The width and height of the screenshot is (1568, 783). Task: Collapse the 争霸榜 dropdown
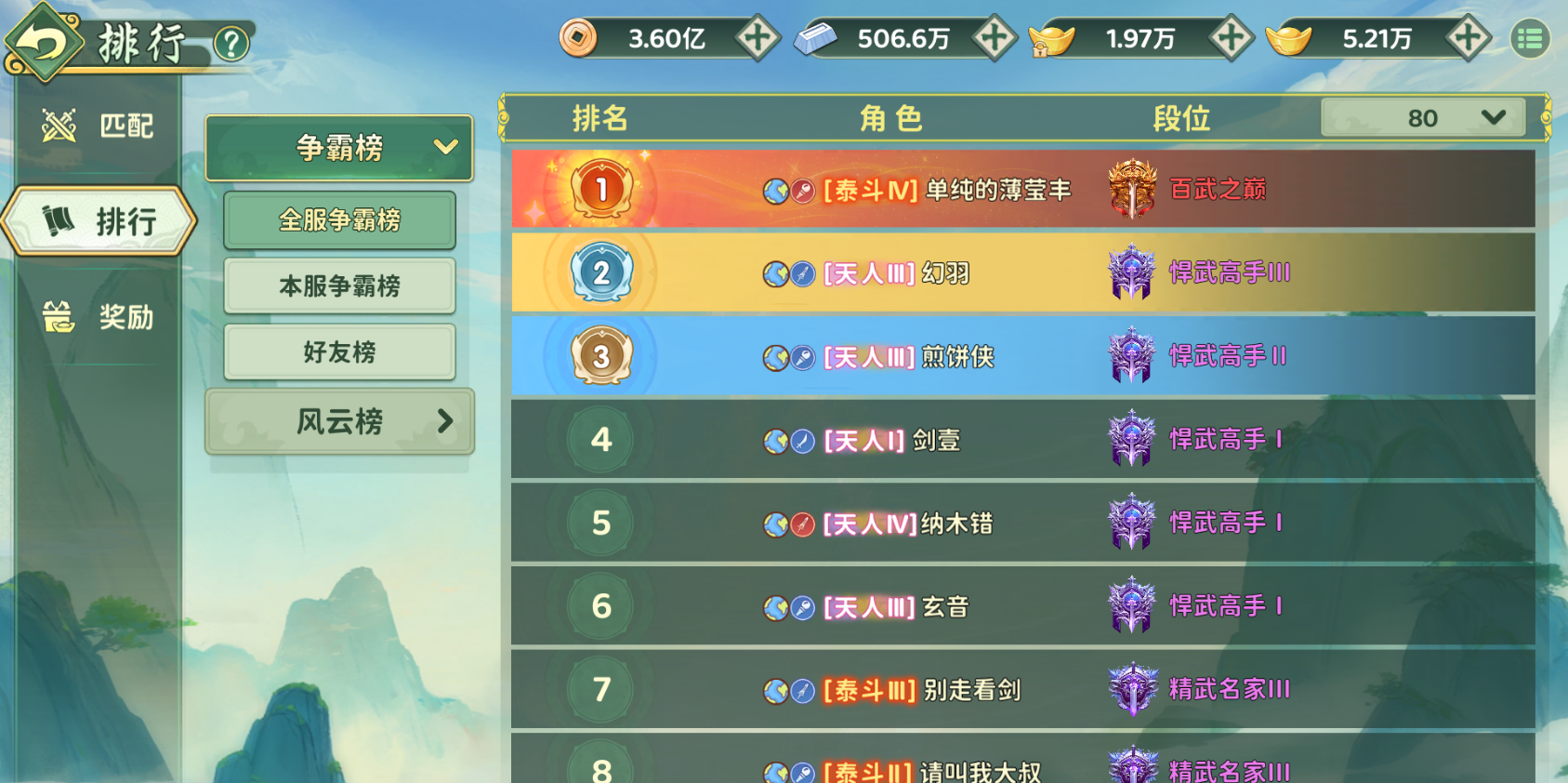[x=339, y=148]
